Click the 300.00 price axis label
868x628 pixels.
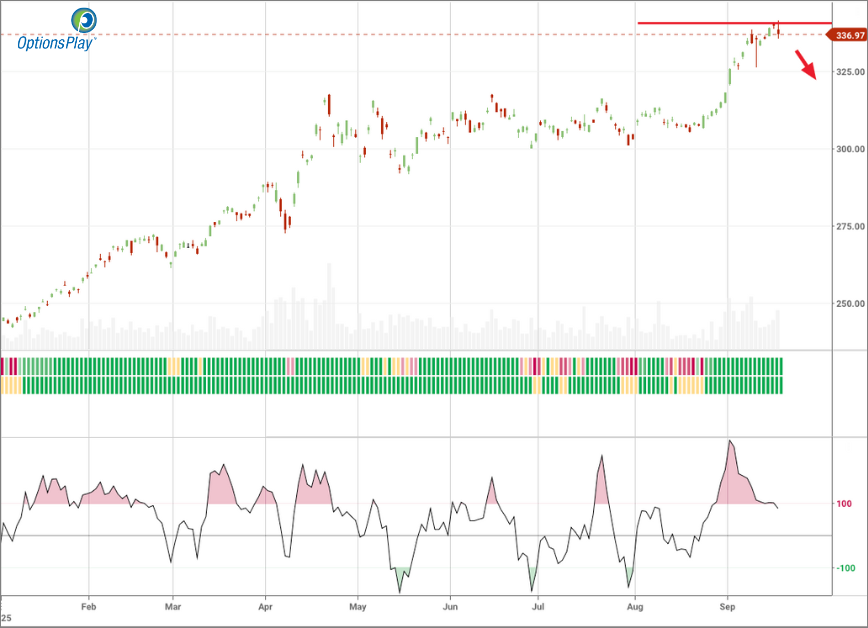(850, 149)
